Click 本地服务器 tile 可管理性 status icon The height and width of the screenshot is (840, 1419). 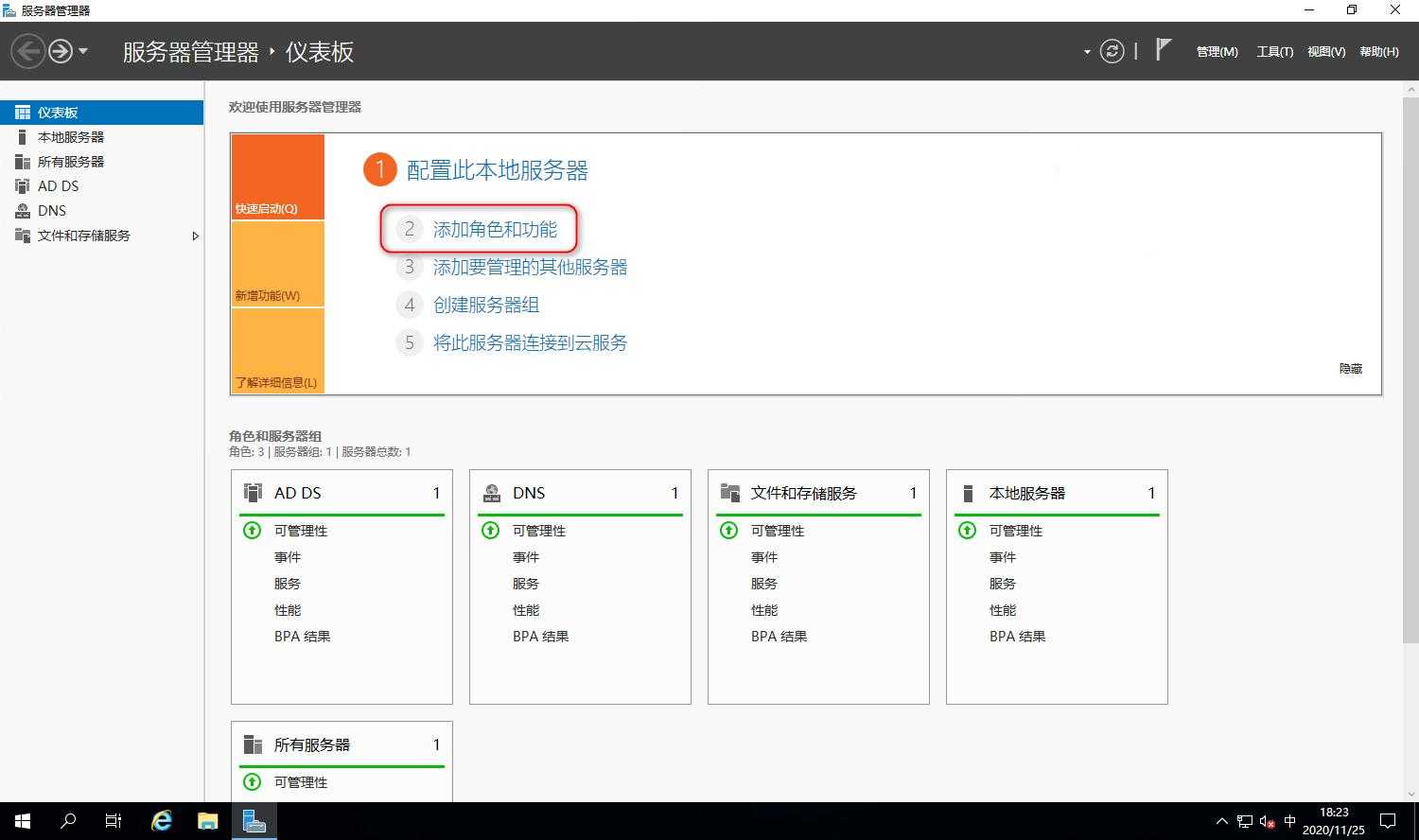point(967,531)
